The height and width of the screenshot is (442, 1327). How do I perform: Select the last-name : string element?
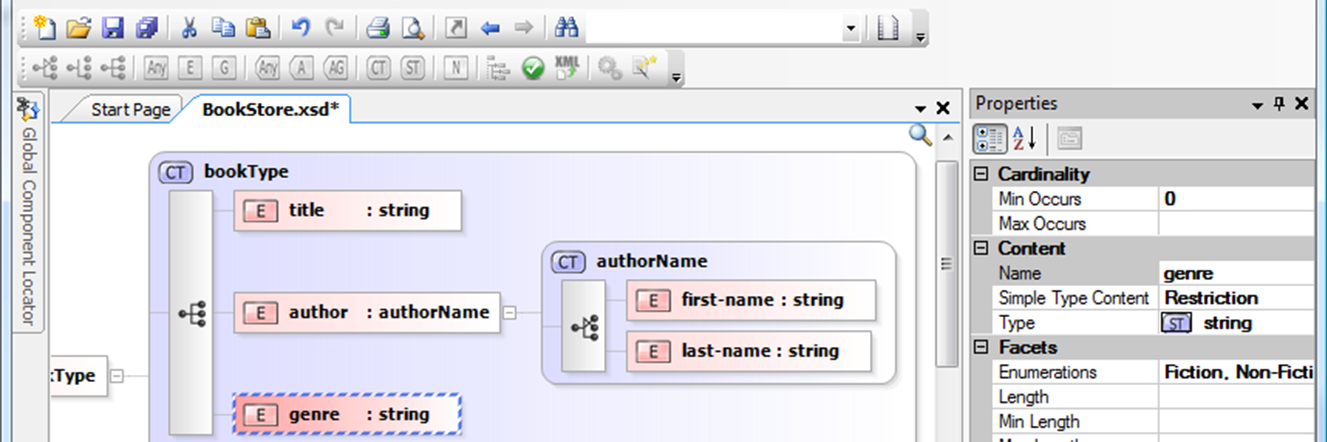[x=749, y=351]
